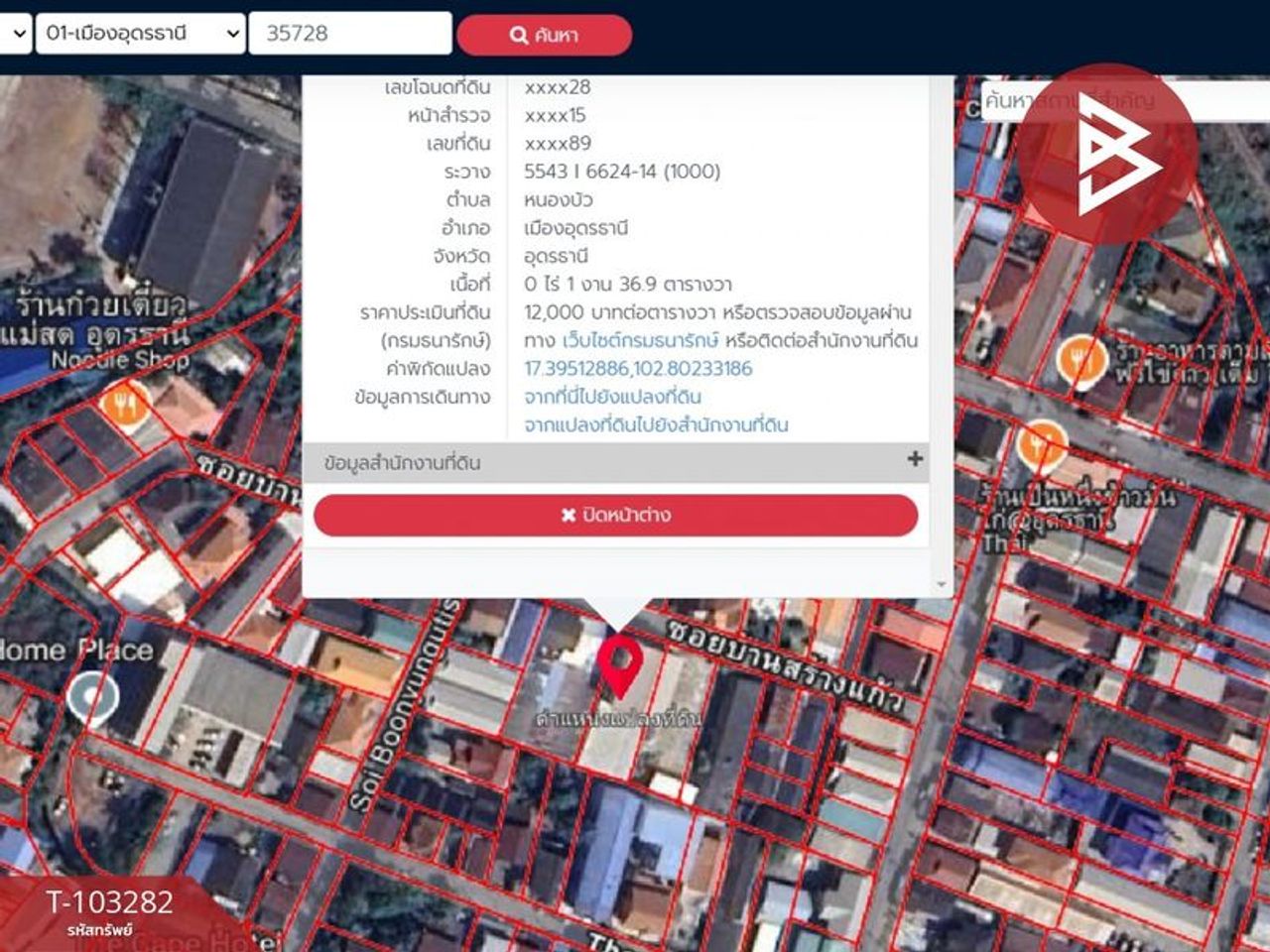Click the จากแปลงที่ดินไปยังสำนักงานที่ดิน link
The image size is (1270, 952).
pyautogui.click(x=656, y=425)
